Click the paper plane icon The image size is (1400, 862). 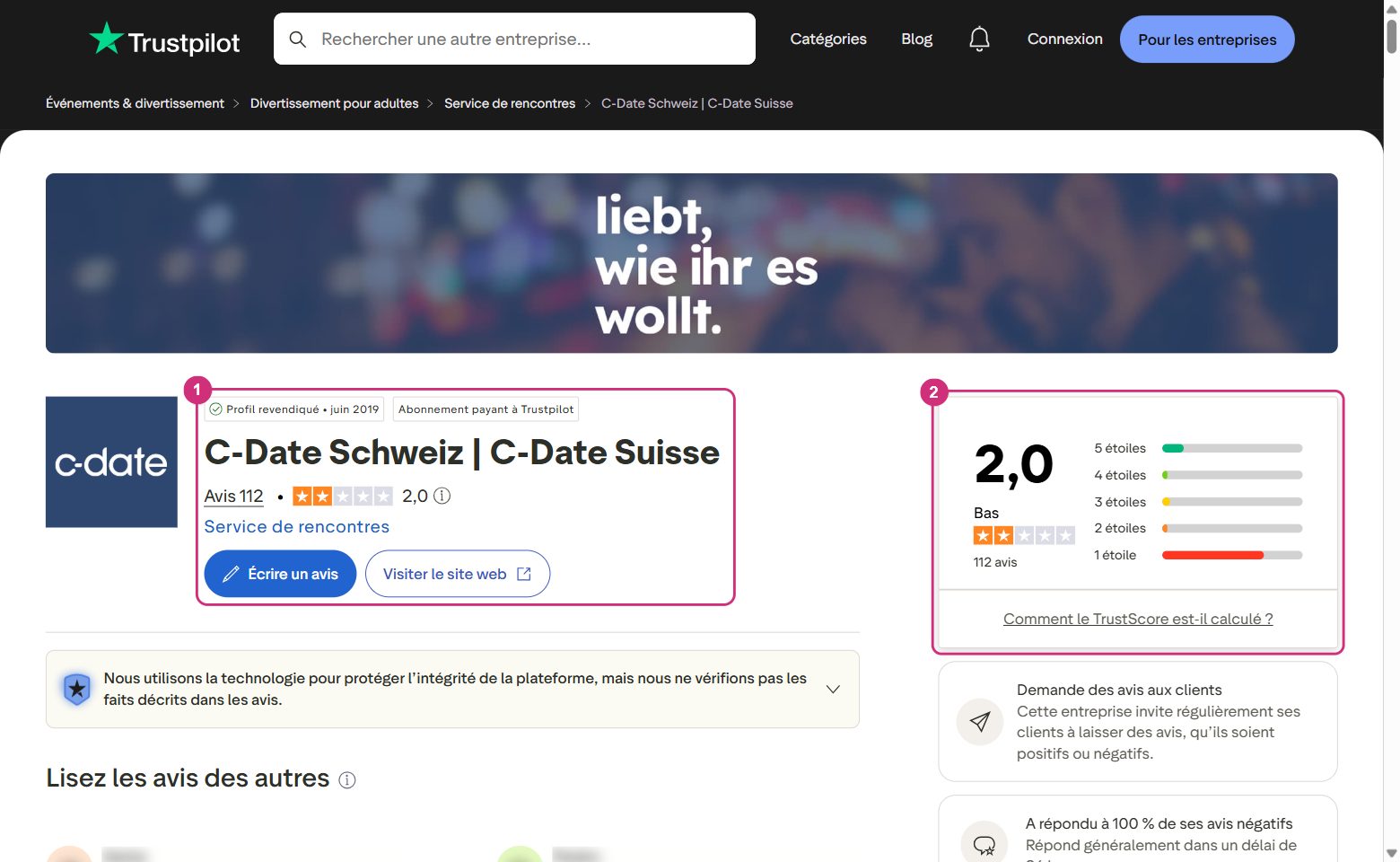click(980, 722)
